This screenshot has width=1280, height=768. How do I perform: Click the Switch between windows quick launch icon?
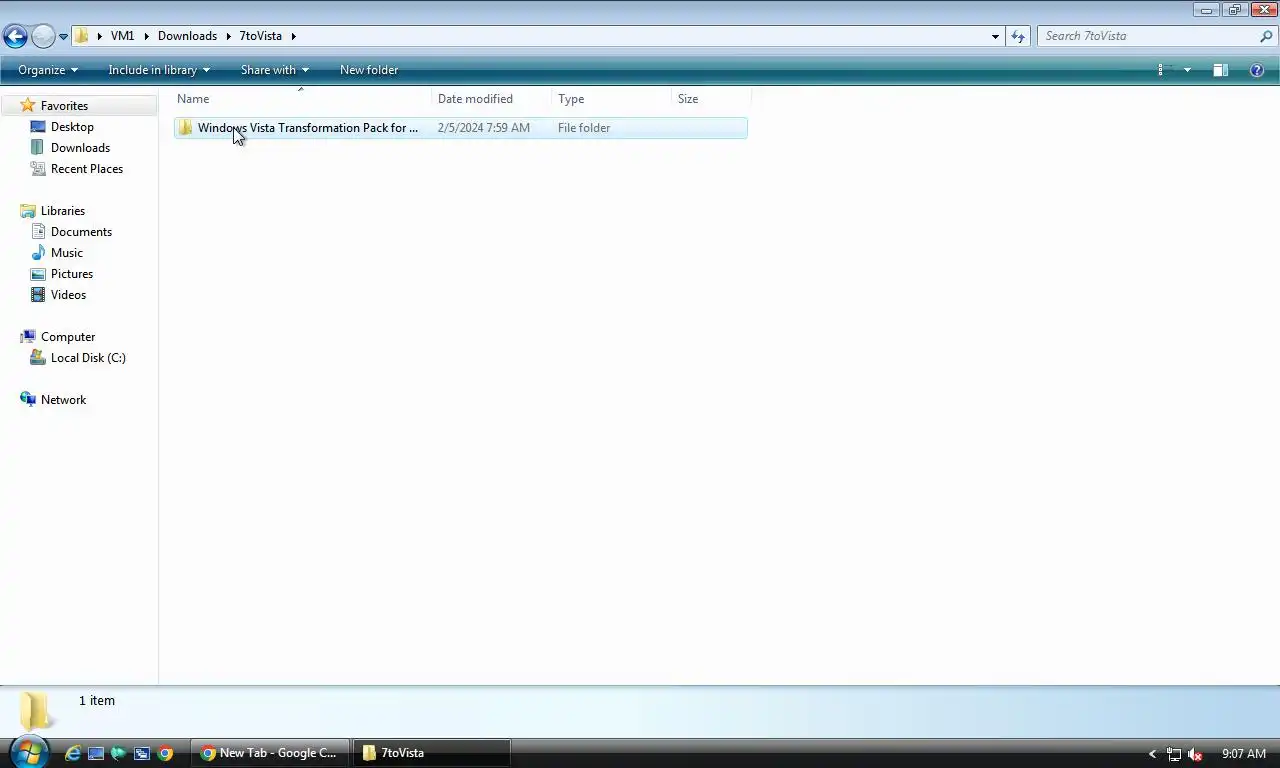point(142,753)
